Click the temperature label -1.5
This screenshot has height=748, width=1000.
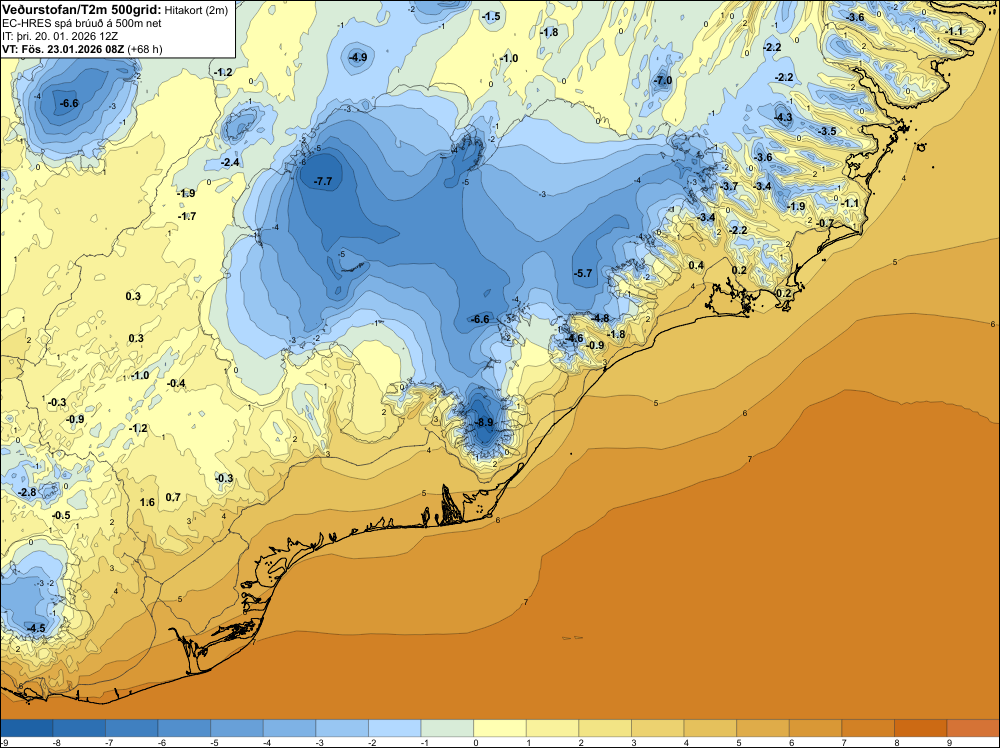(x=491, y=17)
